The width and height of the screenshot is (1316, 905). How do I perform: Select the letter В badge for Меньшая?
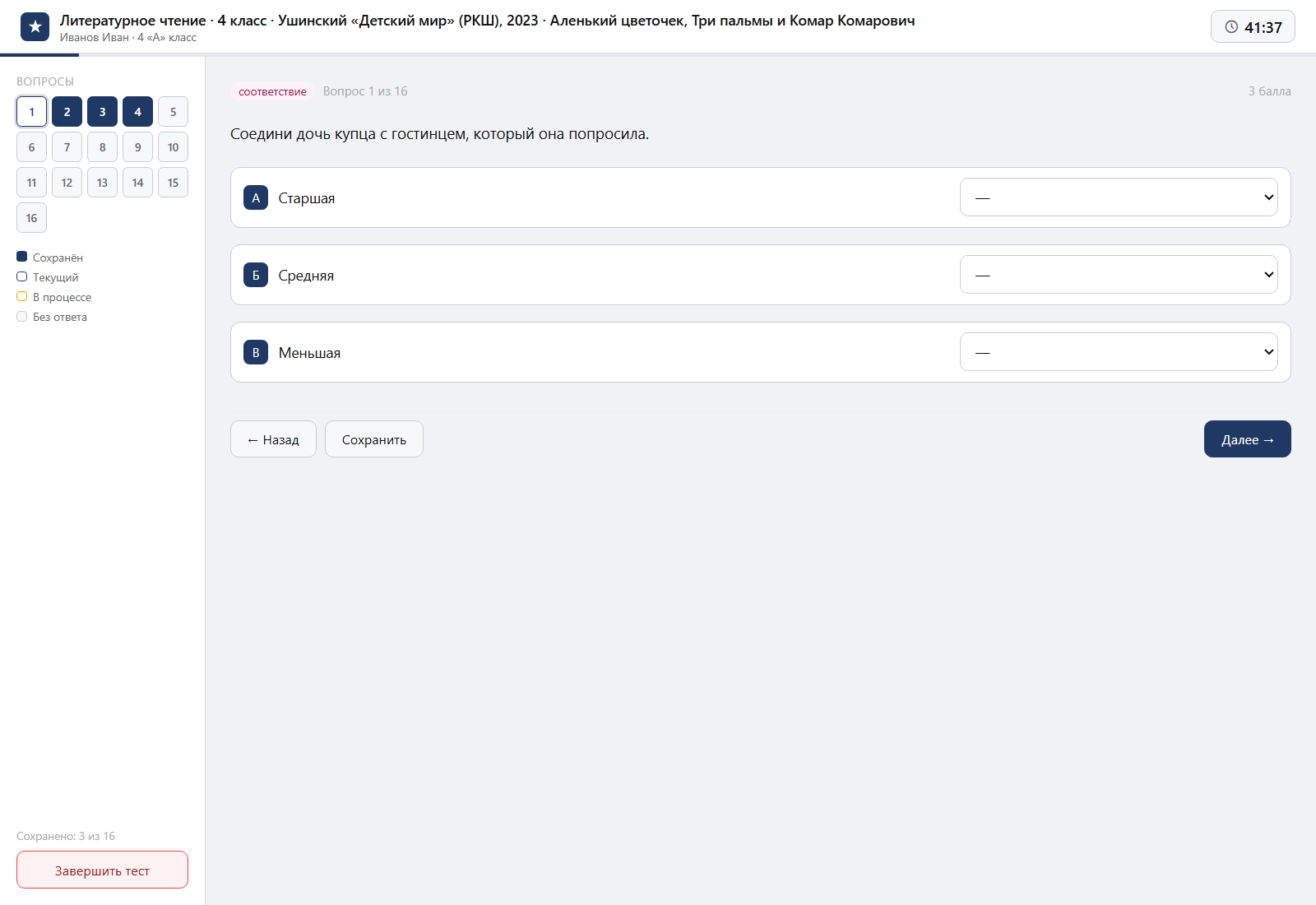coord(256,352)
